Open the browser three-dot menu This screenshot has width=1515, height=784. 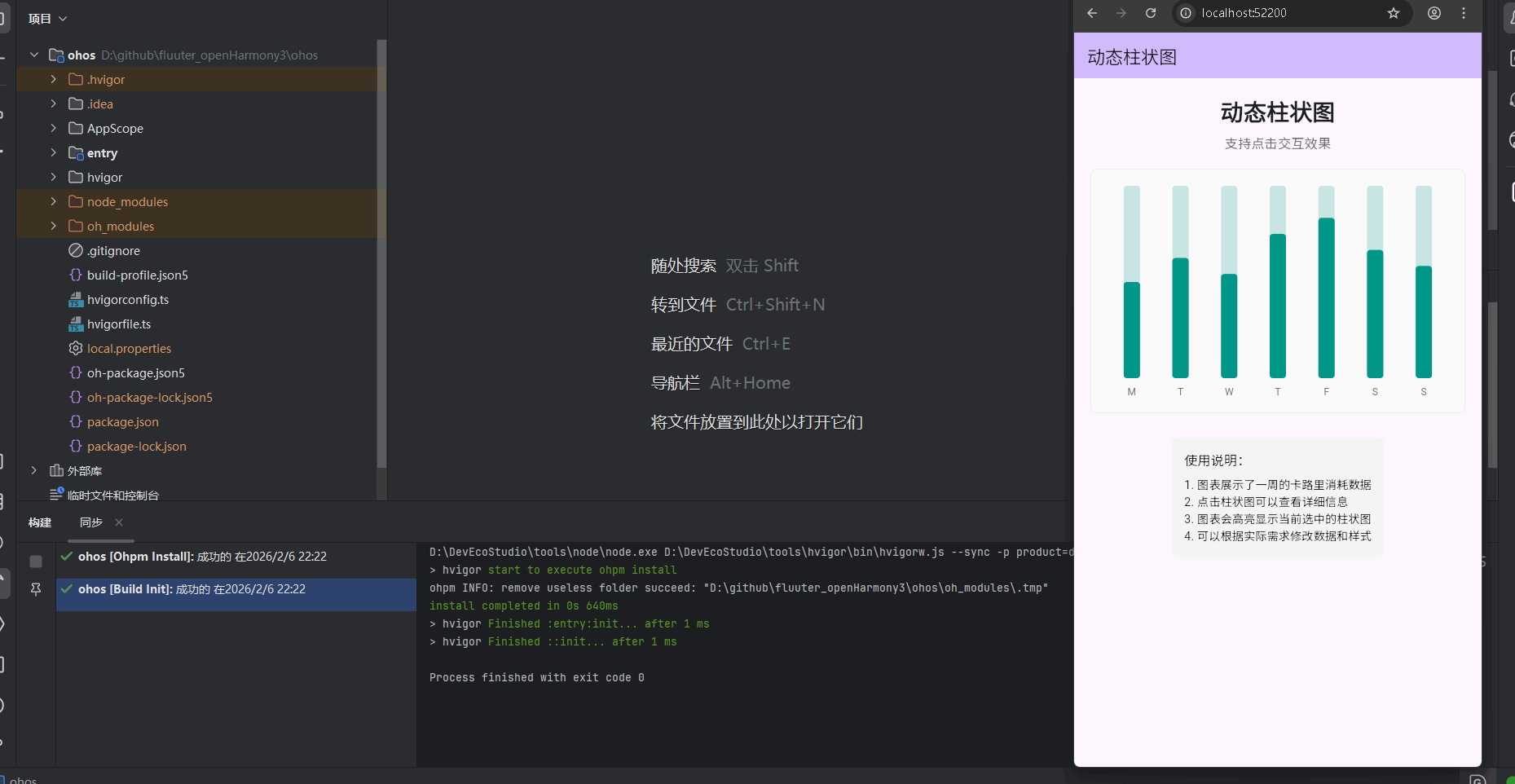(x=1464, y=13)
